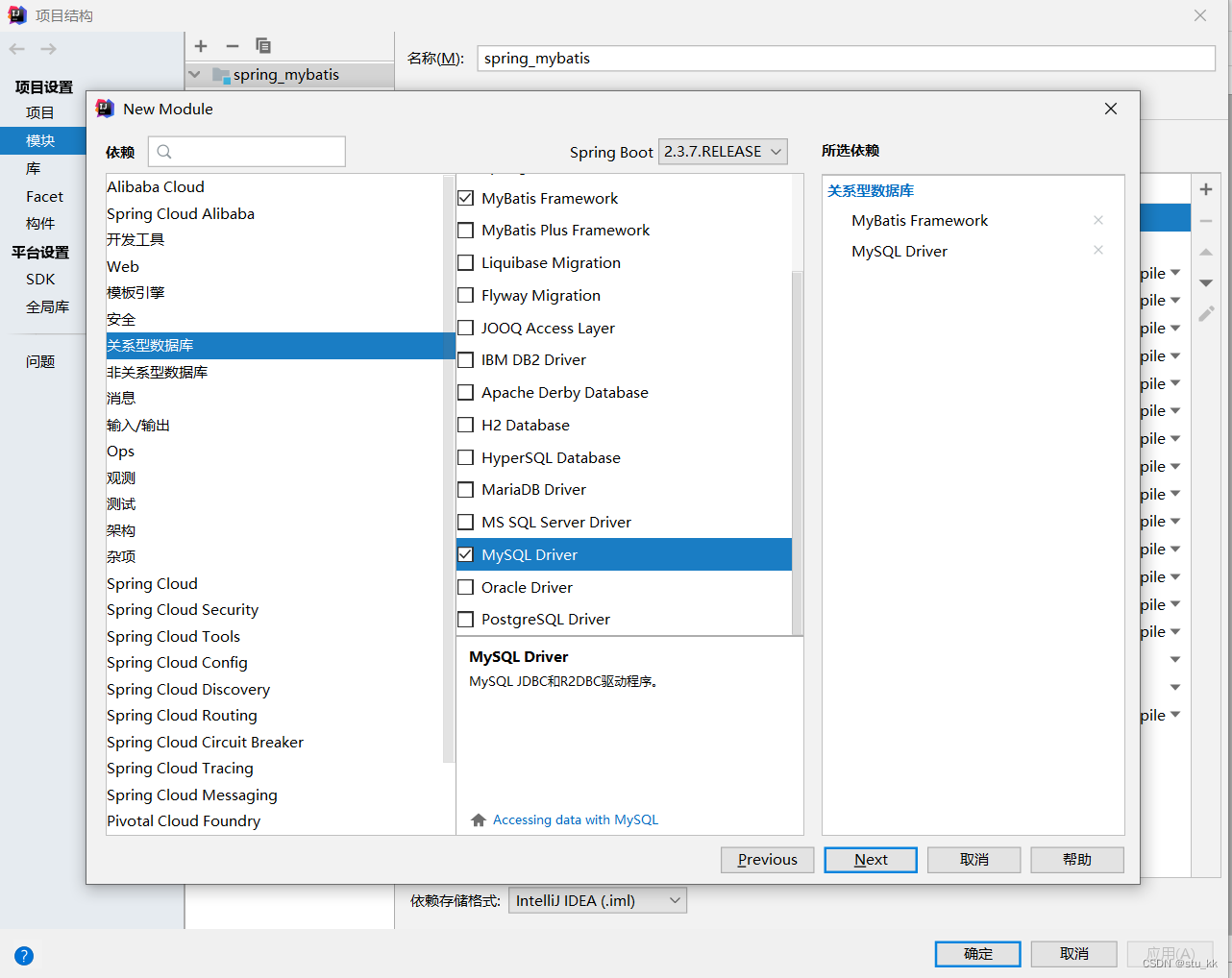Click the dependency search input field

pos(247,152)
